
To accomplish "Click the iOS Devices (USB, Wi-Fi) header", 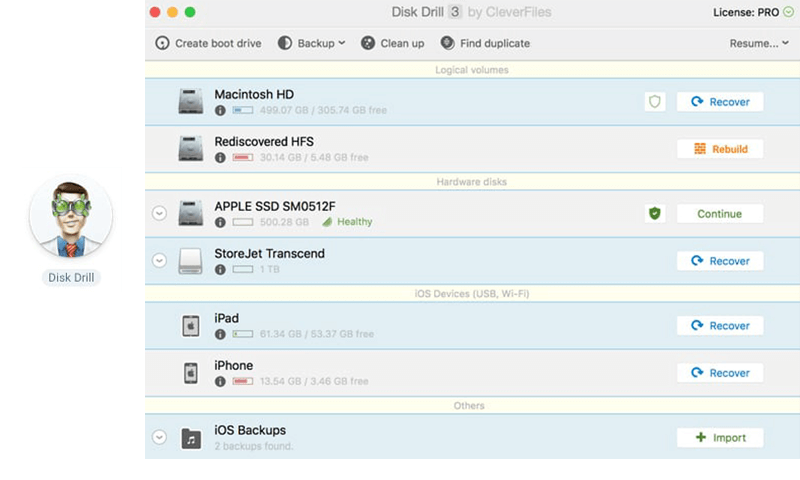I will (x=472, y=294).
